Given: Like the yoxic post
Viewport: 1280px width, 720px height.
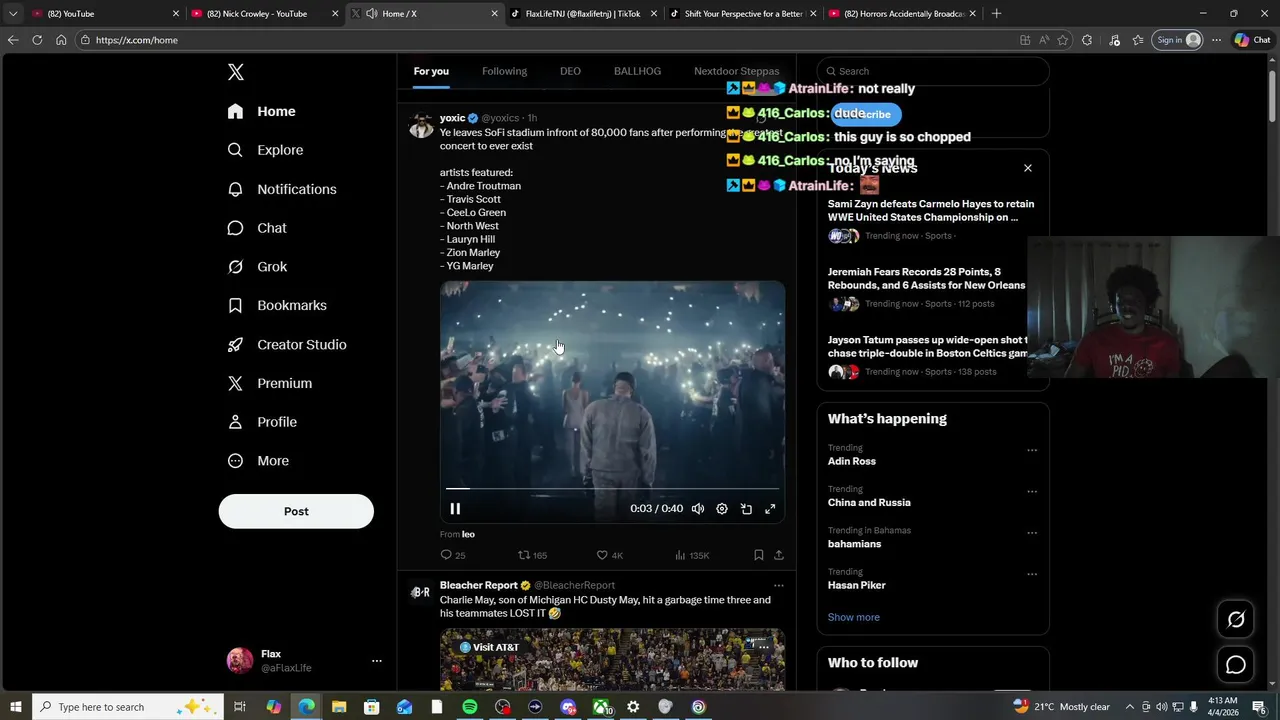Looking at the screenshot, I should click(609, 555).
